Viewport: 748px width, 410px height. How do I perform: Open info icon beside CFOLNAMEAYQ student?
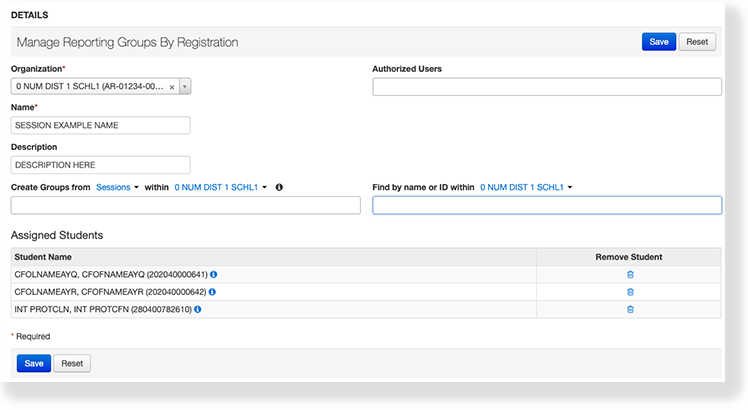pyautogui.click(x=213, y=274)
